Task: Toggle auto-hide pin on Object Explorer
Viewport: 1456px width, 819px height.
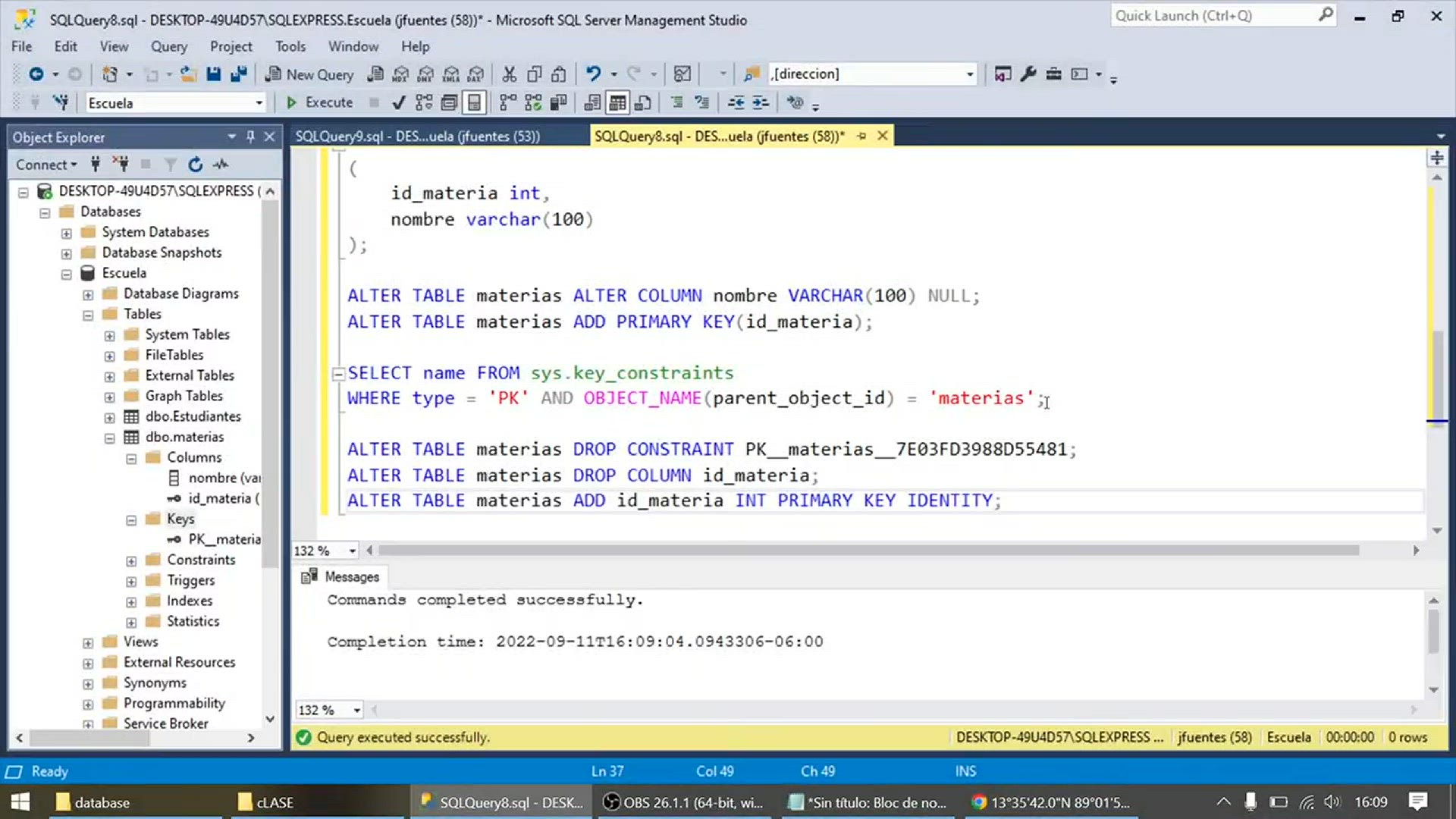Action: (250, 136)
